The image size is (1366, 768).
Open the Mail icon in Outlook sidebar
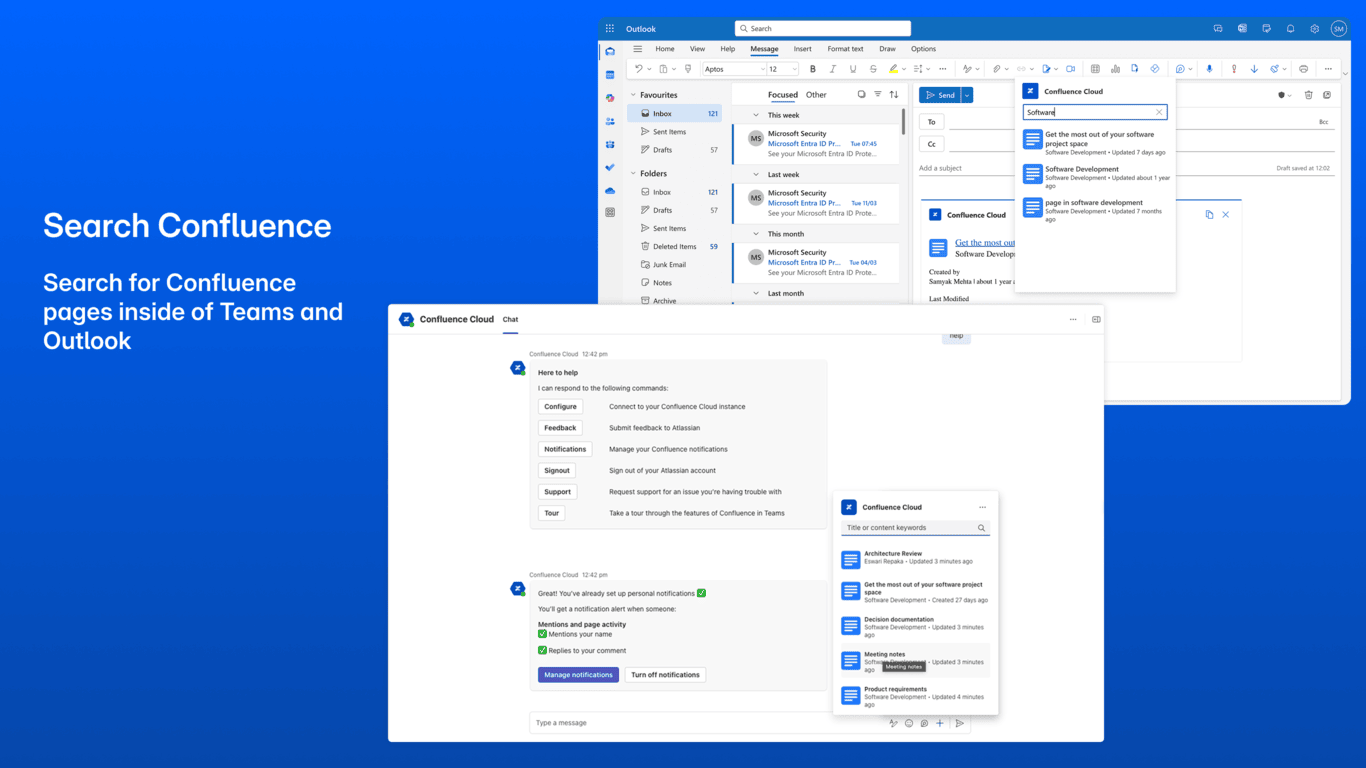[x=610, y=52]
